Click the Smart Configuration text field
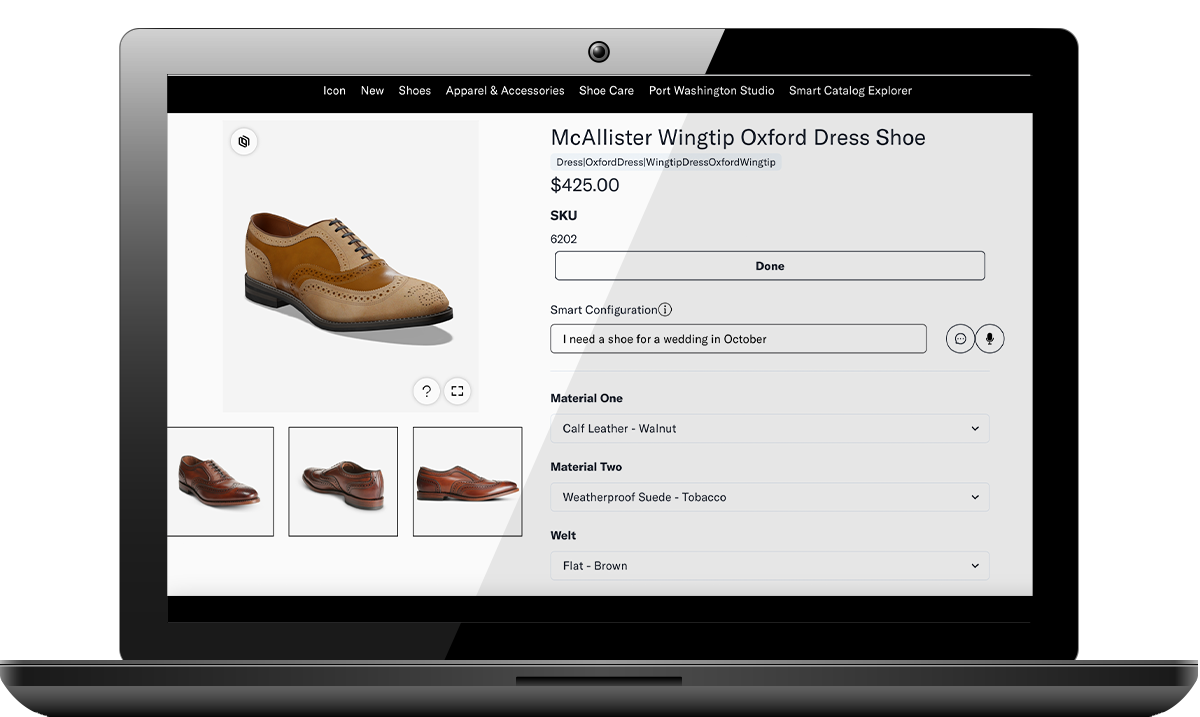The image size is (1200, 717). tap(738, 339)
